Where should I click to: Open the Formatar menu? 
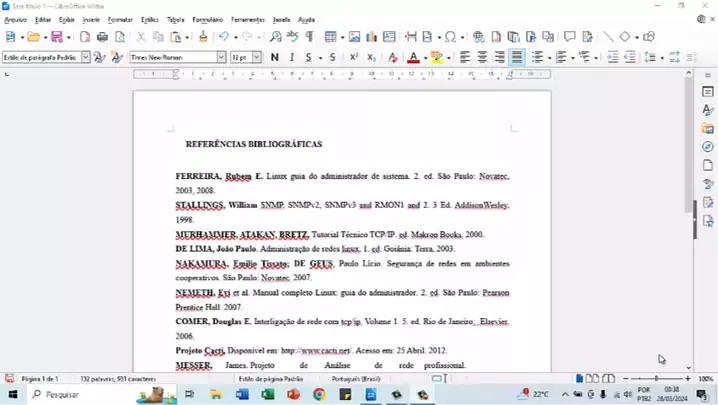coord(120,19)
